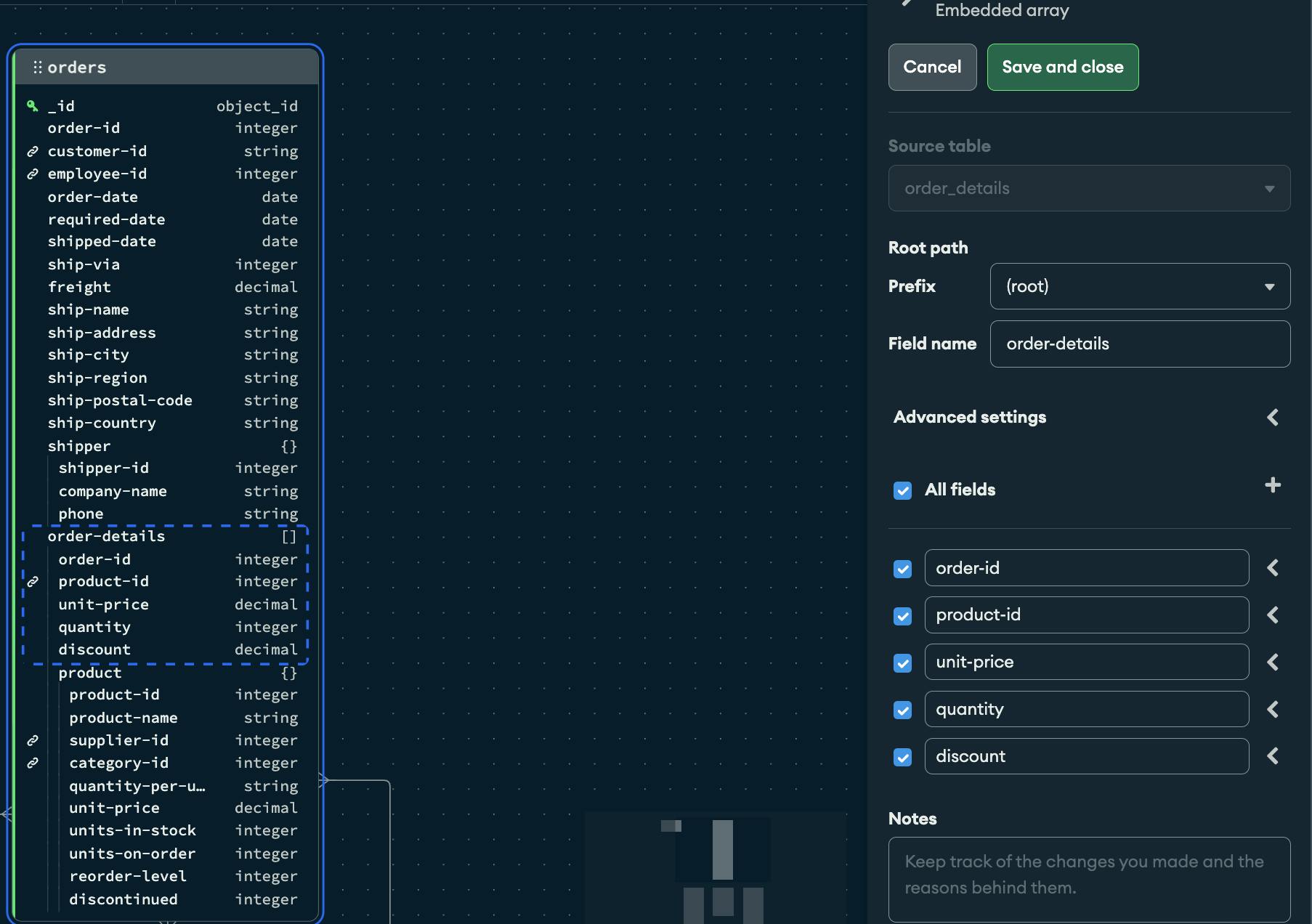
Task: Expand options for the quantity field
Action: (1272, 709)
